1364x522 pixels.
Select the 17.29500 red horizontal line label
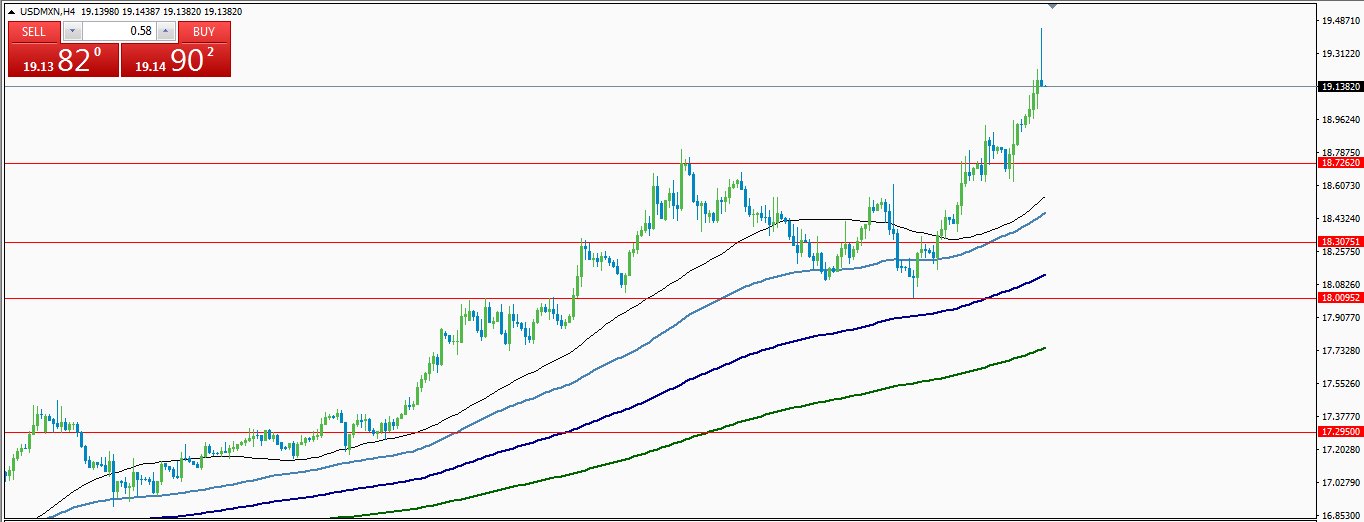pyautogui.click(x=1340, y=432)
